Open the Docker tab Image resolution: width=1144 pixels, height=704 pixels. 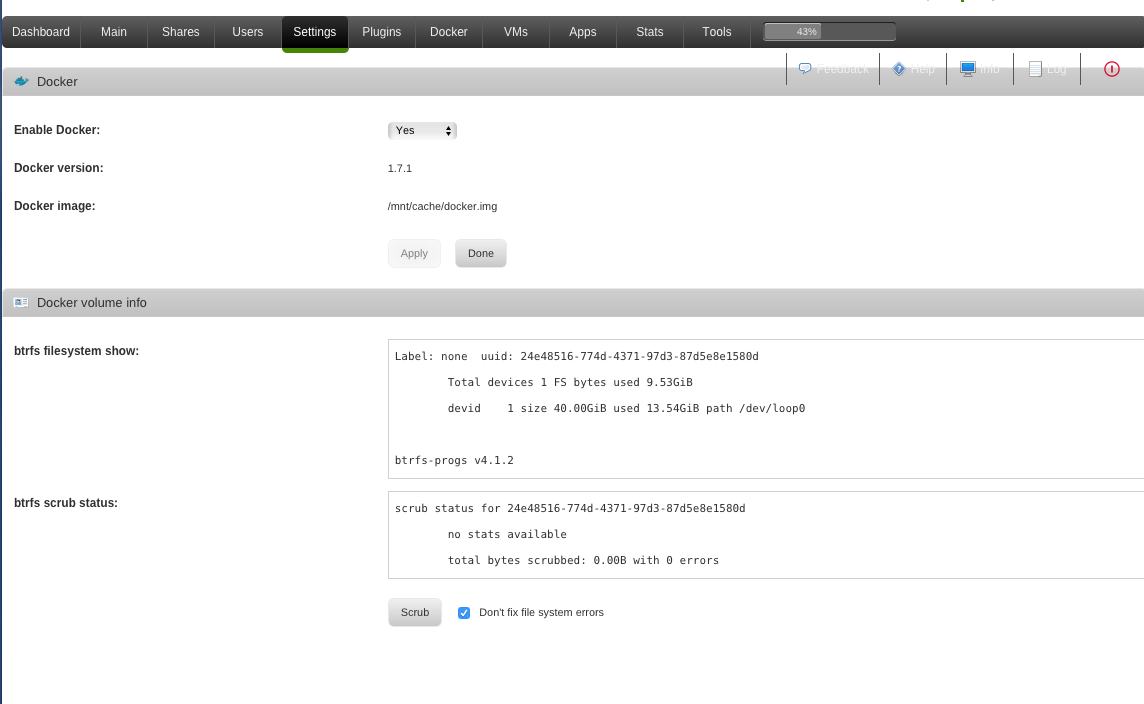pyautogui.click(x=448, y=31)
